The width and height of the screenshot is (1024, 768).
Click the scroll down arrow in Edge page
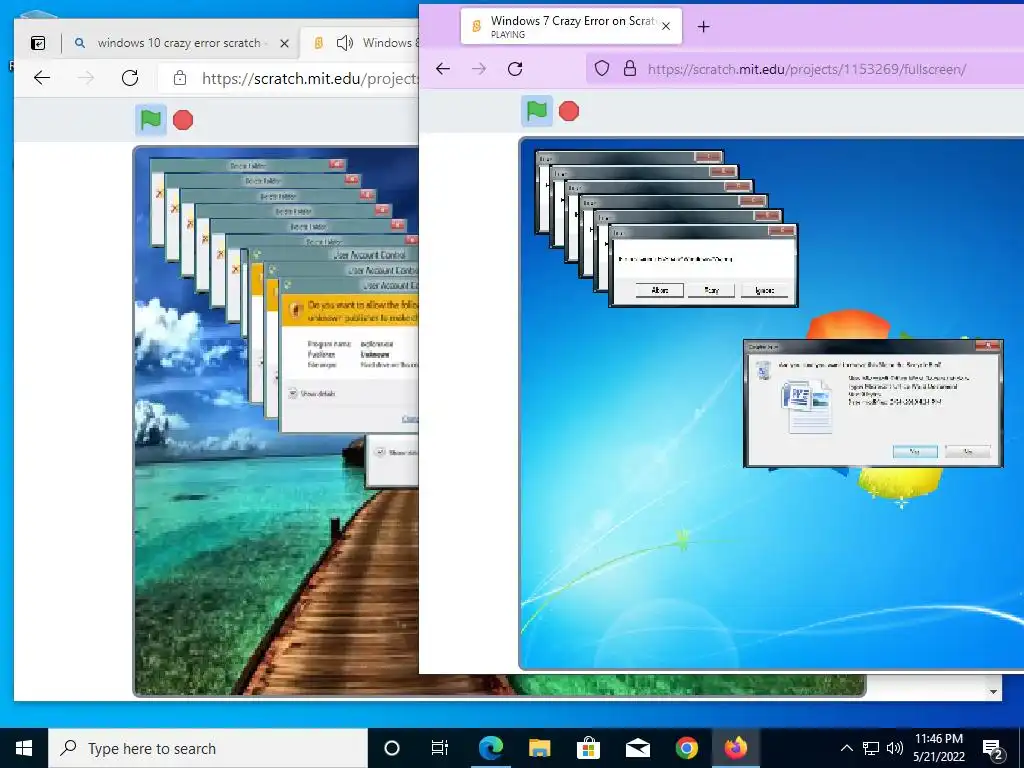(x=993, y=691)
